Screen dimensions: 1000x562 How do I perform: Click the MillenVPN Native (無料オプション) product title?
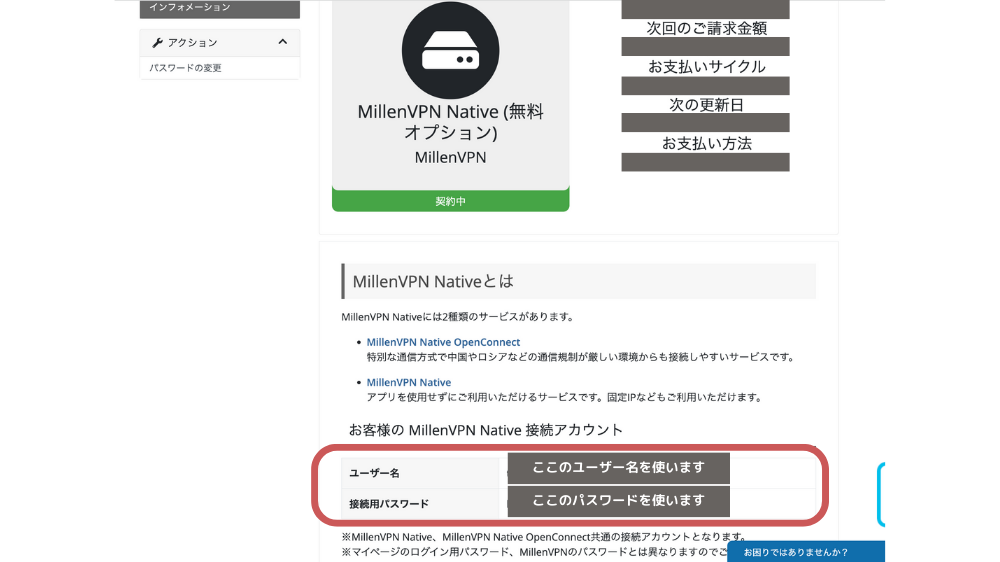click(450, 121)
